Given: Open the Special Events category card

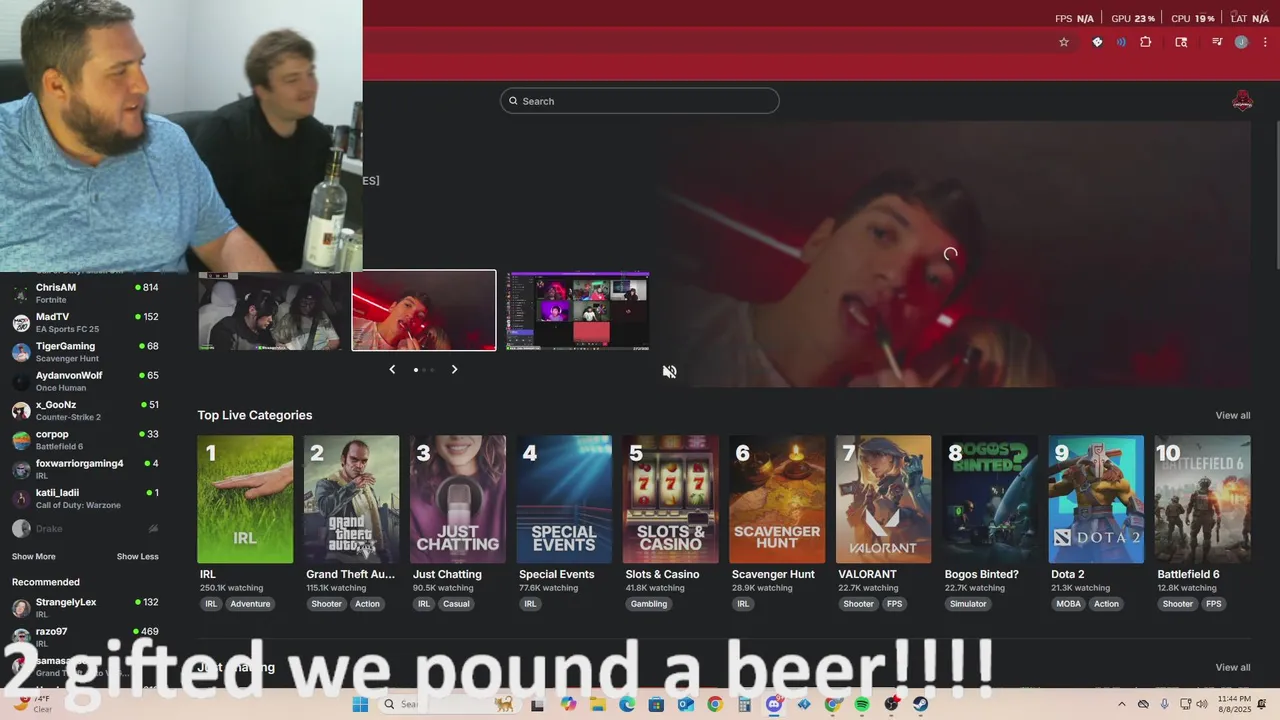Looking at the screenshot, I should (564, 499).
